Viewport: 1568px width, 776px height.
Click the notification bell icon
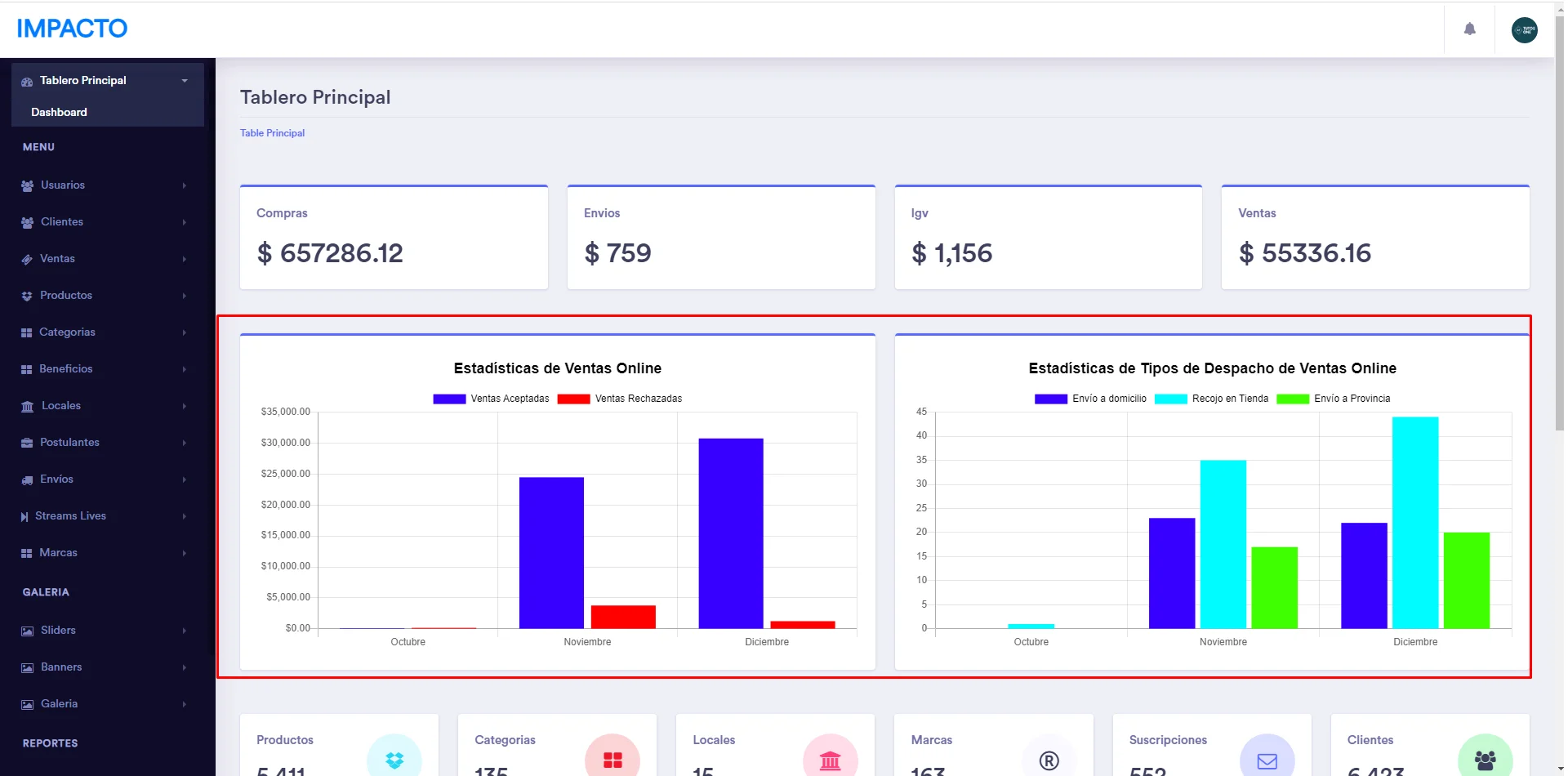[x=1469, y=29]
